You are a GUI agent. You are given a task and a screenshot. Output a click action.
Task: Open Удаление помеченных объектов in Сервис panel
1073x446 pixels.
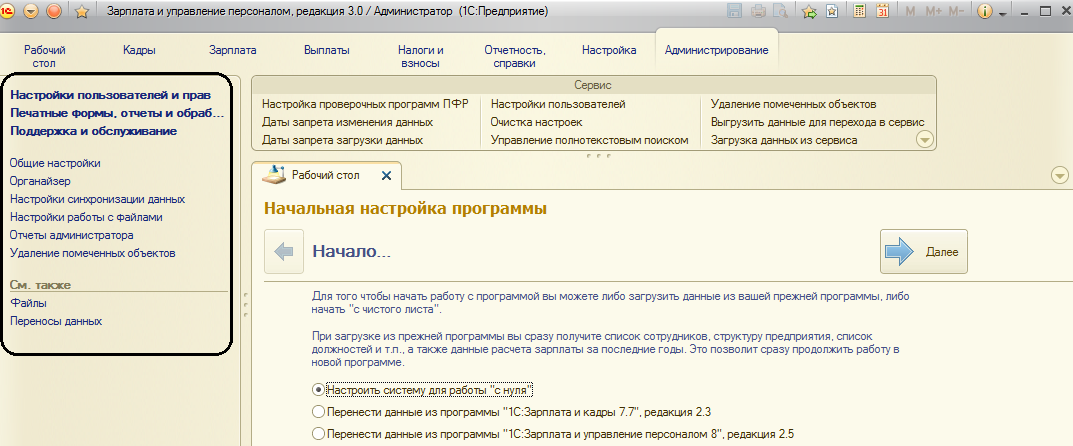tap(793, 104)
